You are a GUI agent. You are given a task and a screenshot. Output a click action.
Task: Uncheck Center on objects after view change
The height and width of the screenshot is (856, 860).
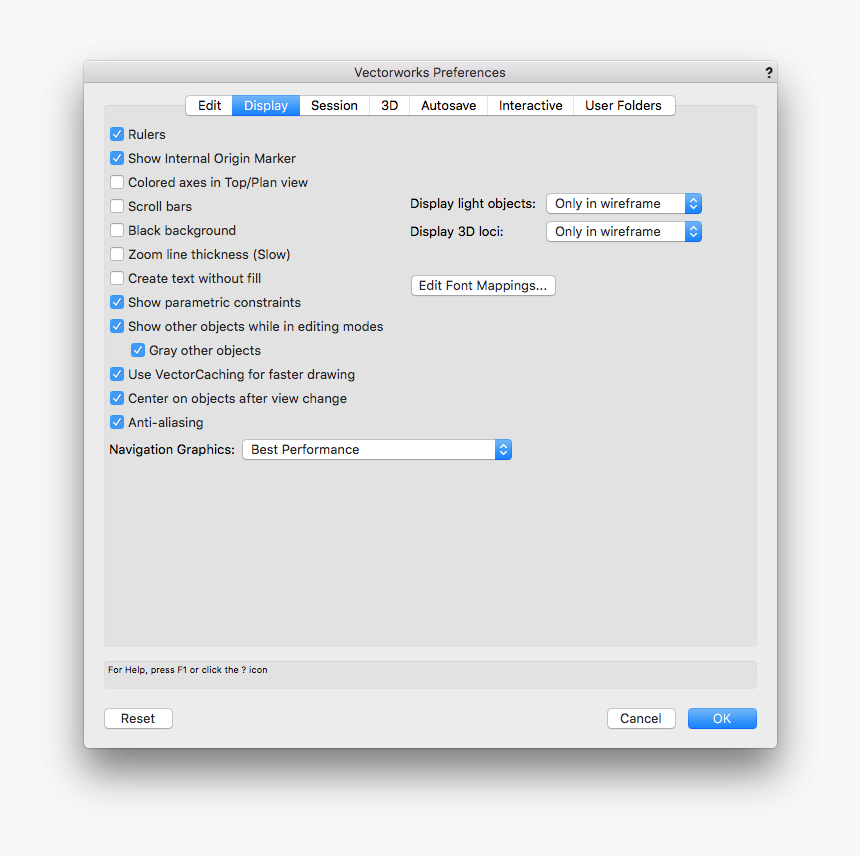(x=117, y=399)
